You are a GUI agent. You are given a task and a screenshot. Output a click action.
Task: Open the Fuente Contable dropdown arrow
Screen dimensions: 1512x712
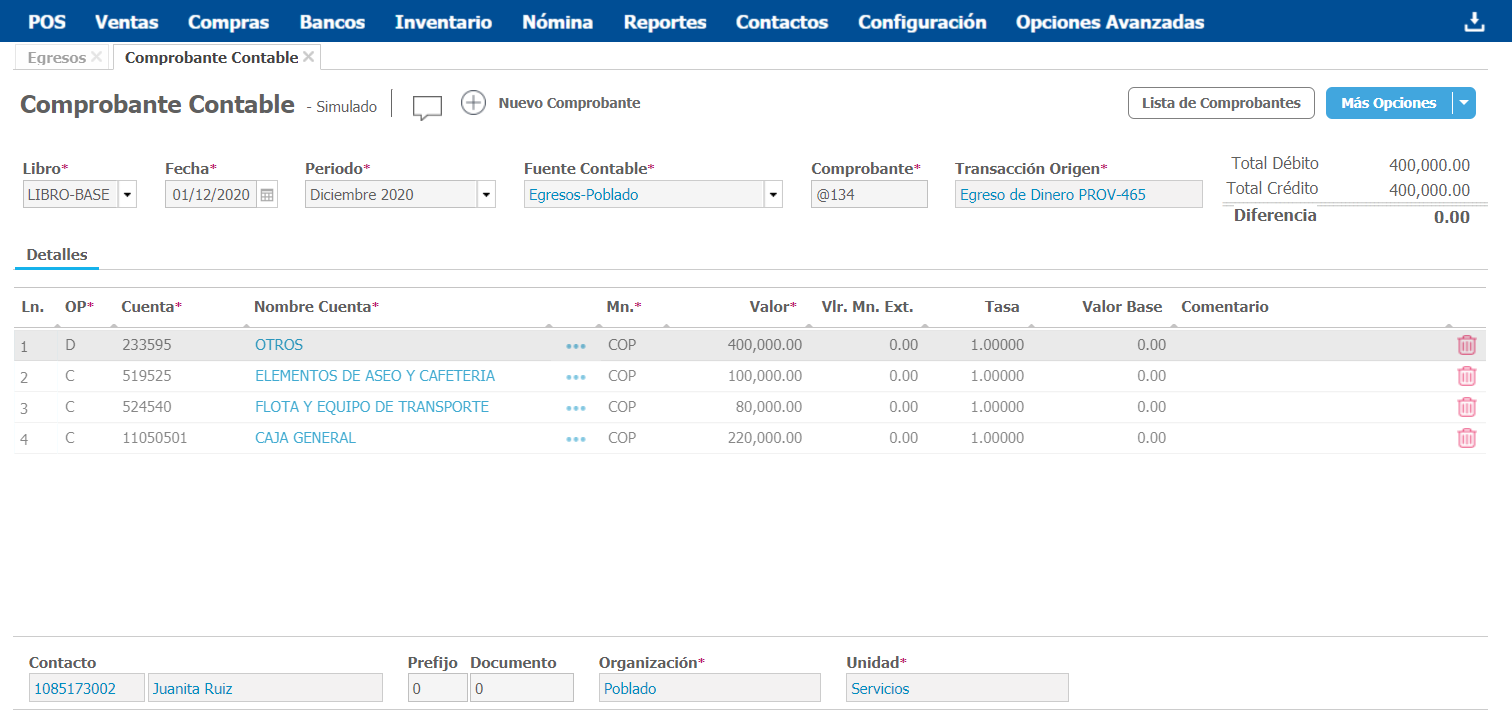click(773, 195)
